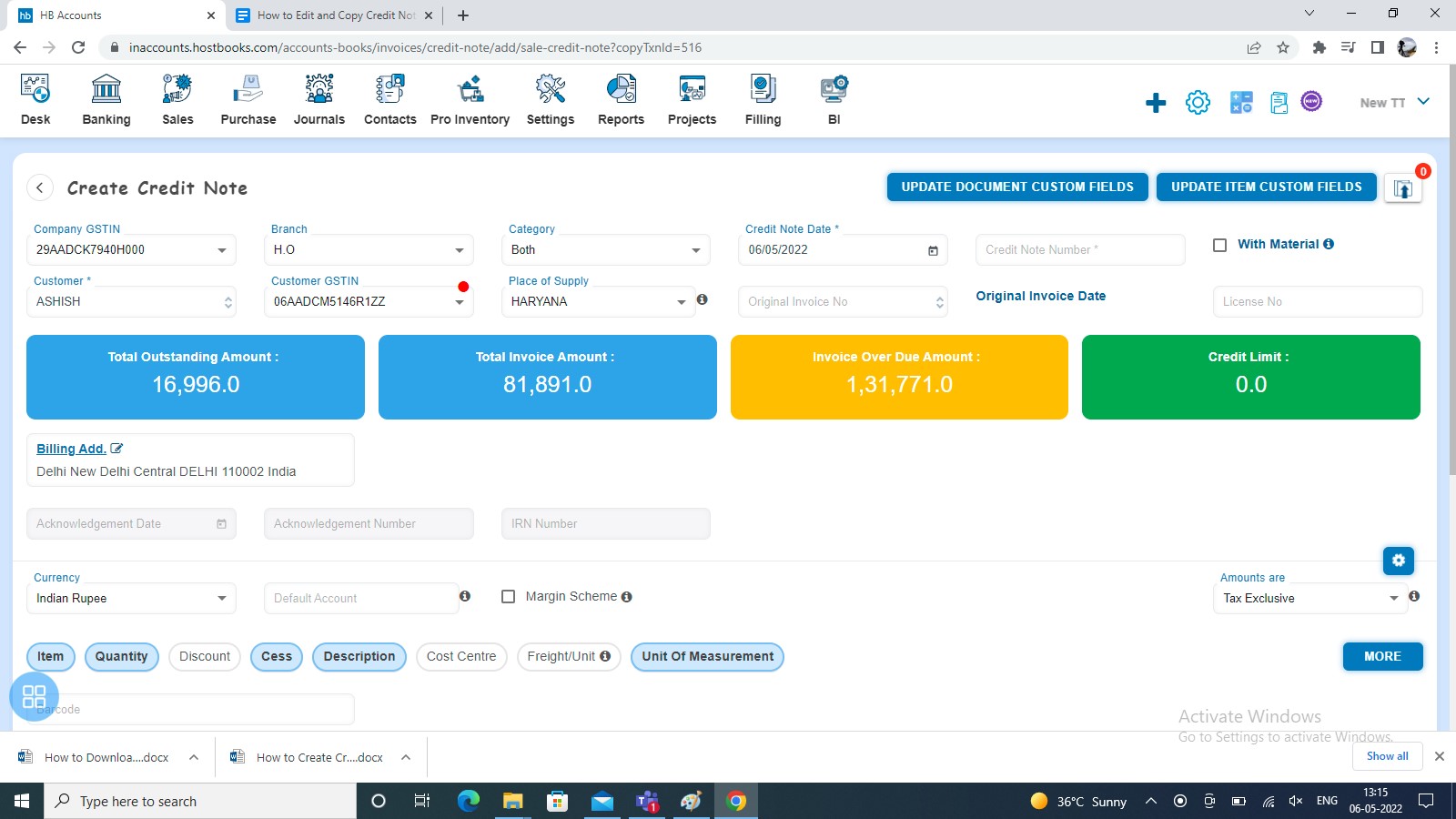The height and width of the screenshot is (819, 1456).
Task: Toggle the Discount column pill
Action: (x=205, y=656)
